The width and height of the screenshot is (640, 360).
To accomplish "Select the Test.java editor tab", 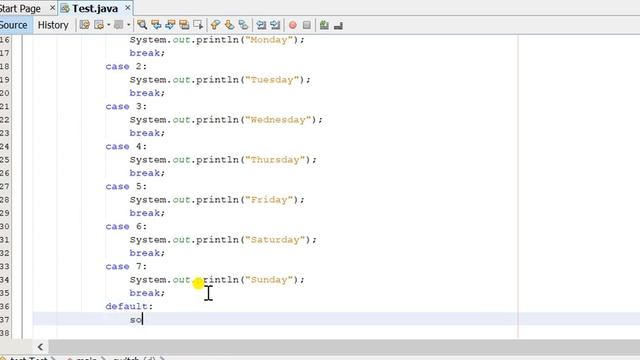I will 95,8.
